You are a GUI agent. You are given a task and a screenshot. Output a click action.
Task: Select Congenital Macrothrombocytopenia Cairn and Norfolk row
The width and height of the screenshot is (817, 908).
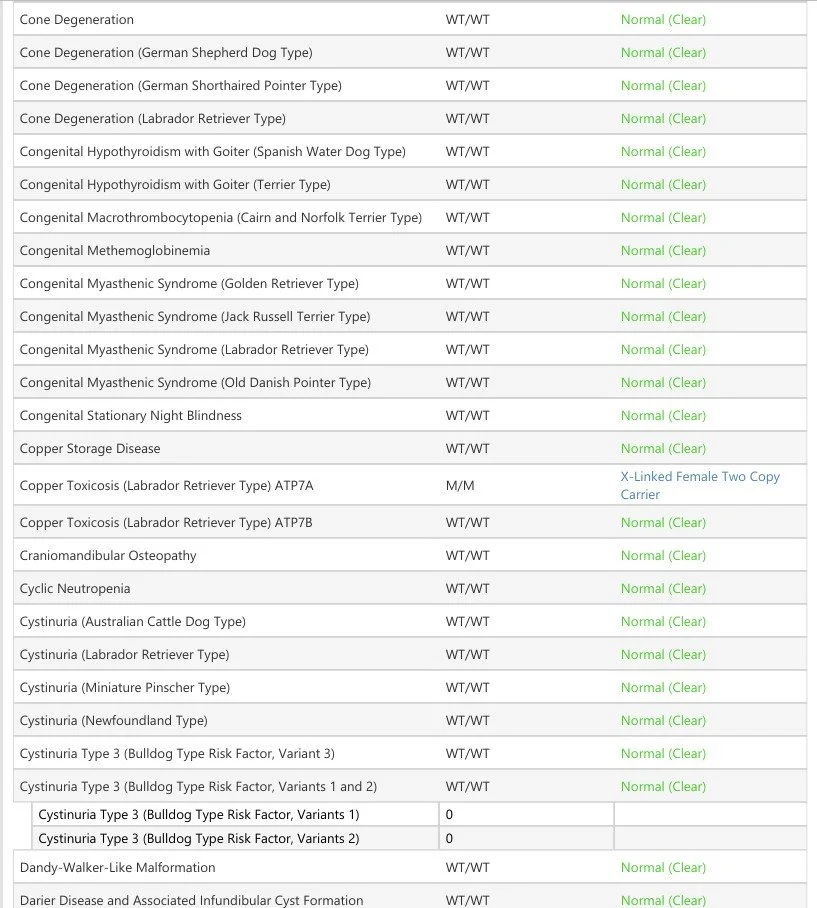410,218
